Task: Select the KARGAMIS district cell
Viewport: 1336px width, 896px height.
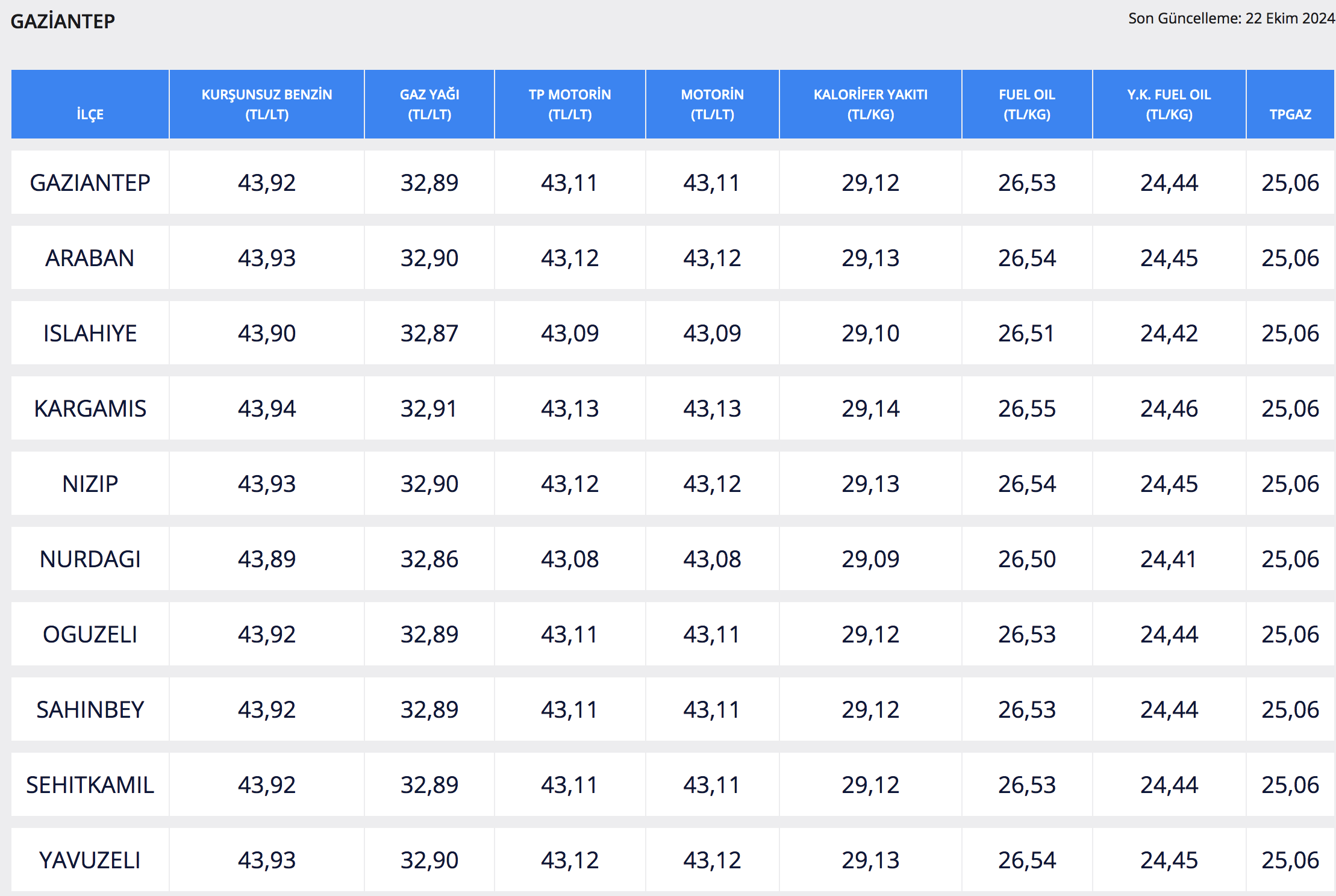Action: tap(90, 408)
